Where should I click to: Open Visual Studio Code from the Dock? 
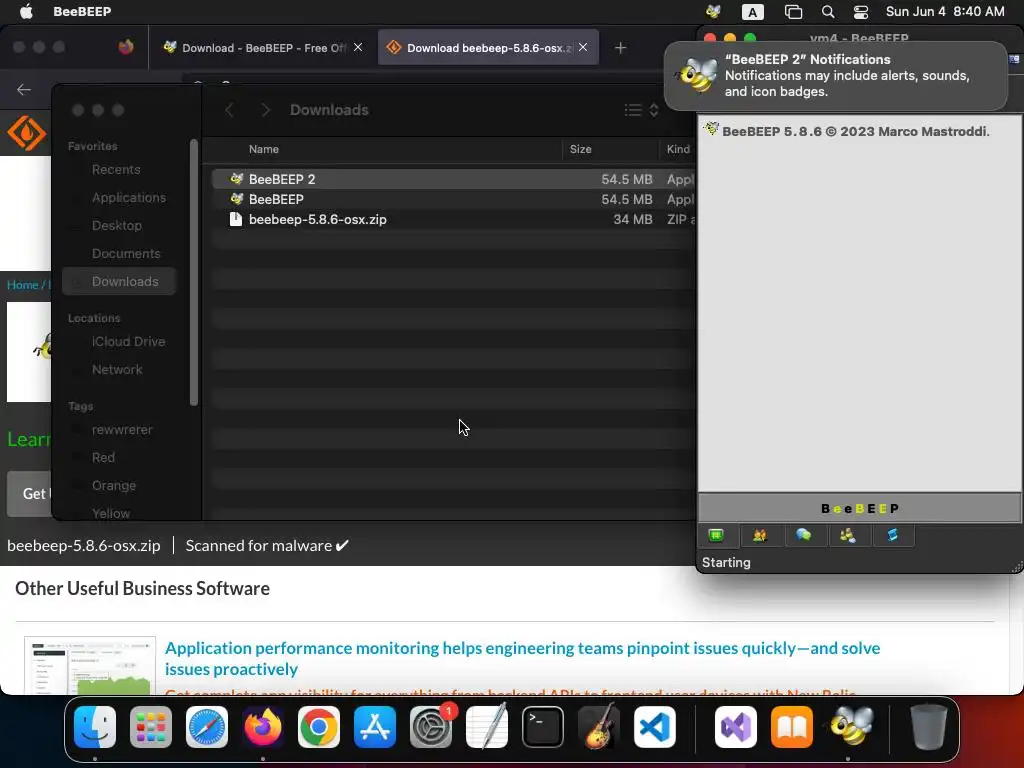[654, 726]
